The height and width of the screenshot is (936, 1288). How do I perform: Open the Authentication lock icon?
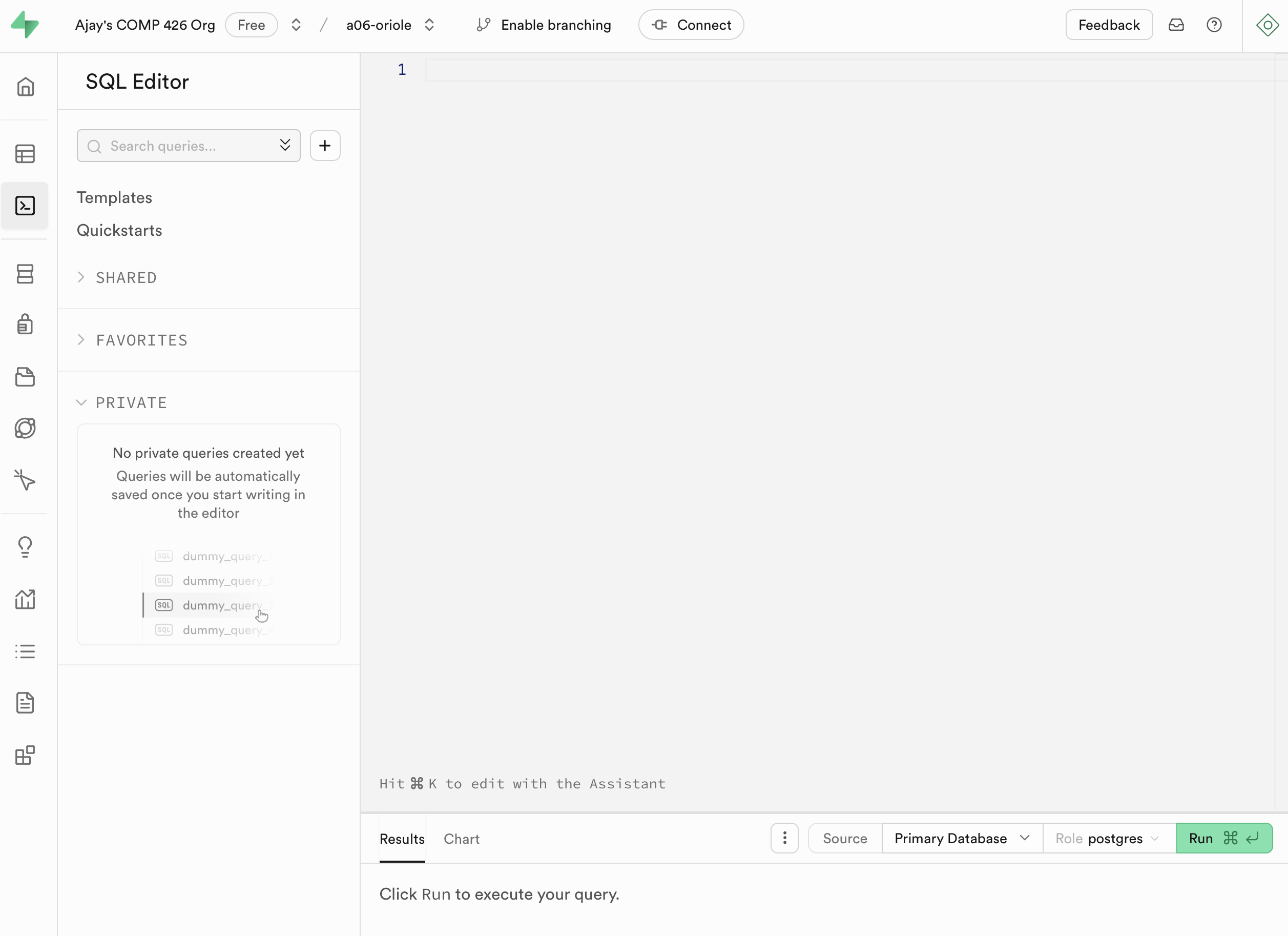click(25, 324)
